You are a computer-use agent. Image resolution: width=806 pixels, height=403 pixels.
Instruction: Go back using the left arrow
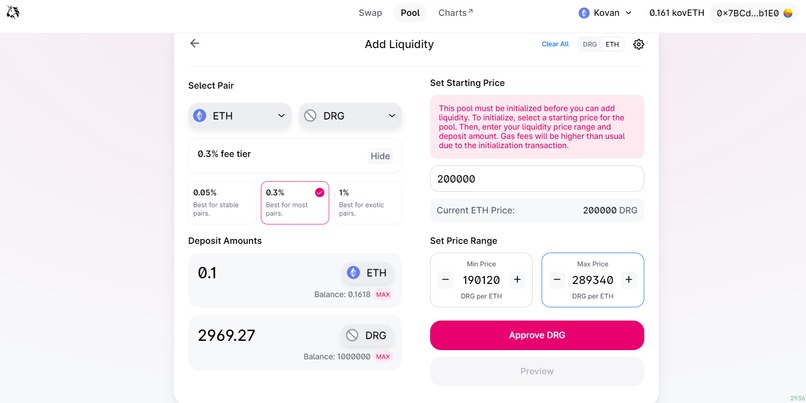click(194, 44)
